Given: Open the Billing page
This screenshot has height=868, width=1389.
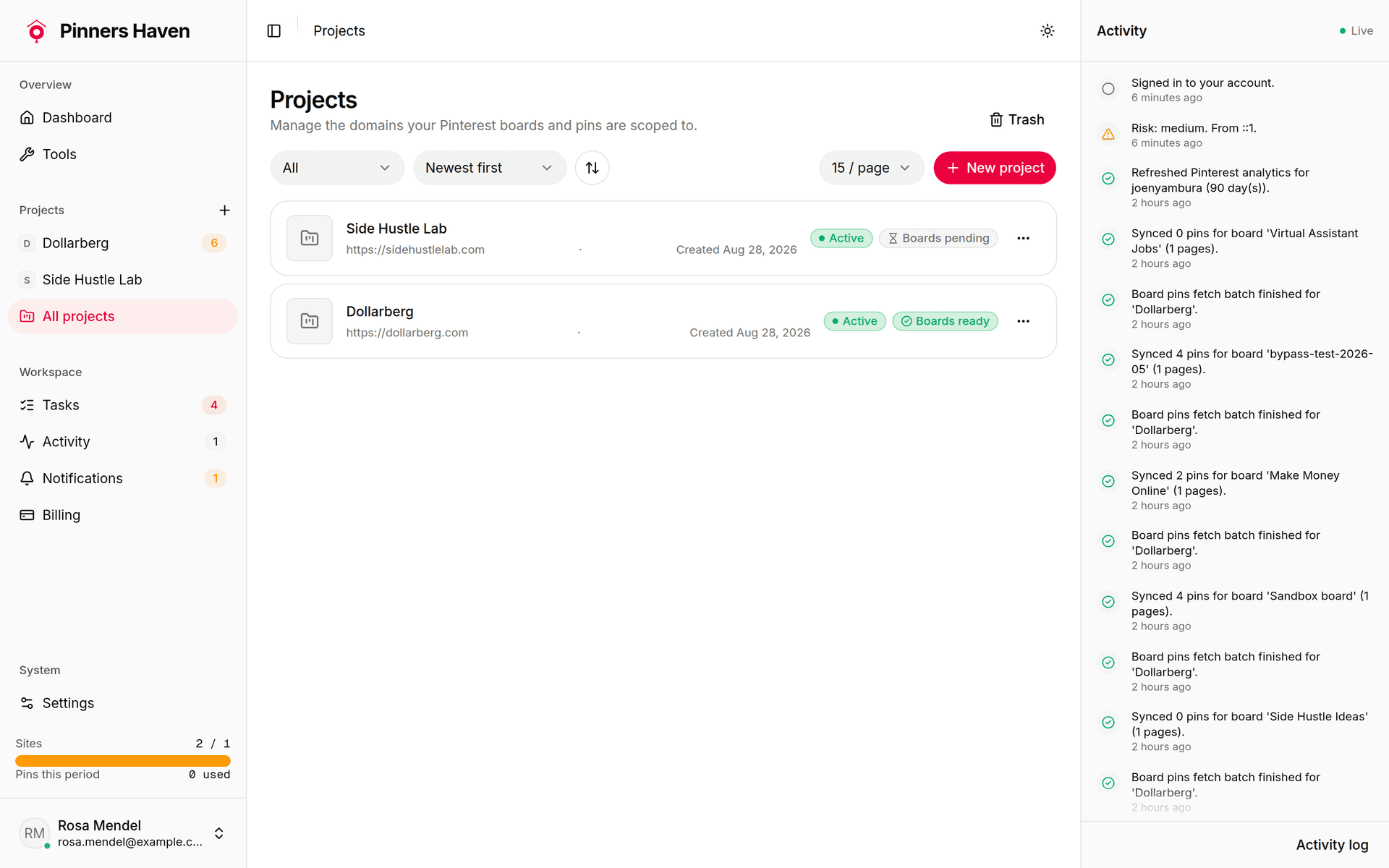Looking at the screenshot, I should 123,515.
